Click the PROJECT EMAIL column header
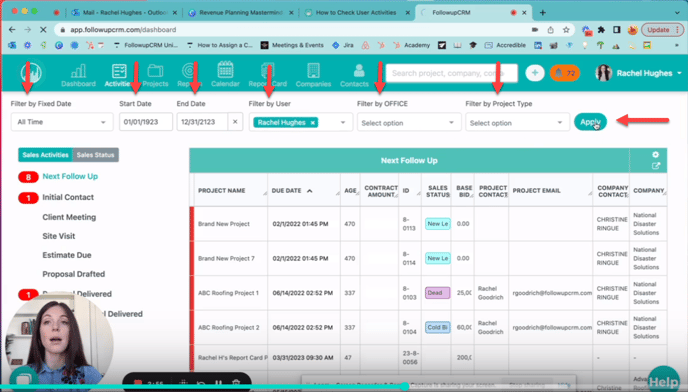Viewport: 688px width, 392px height. pos(536,191)
